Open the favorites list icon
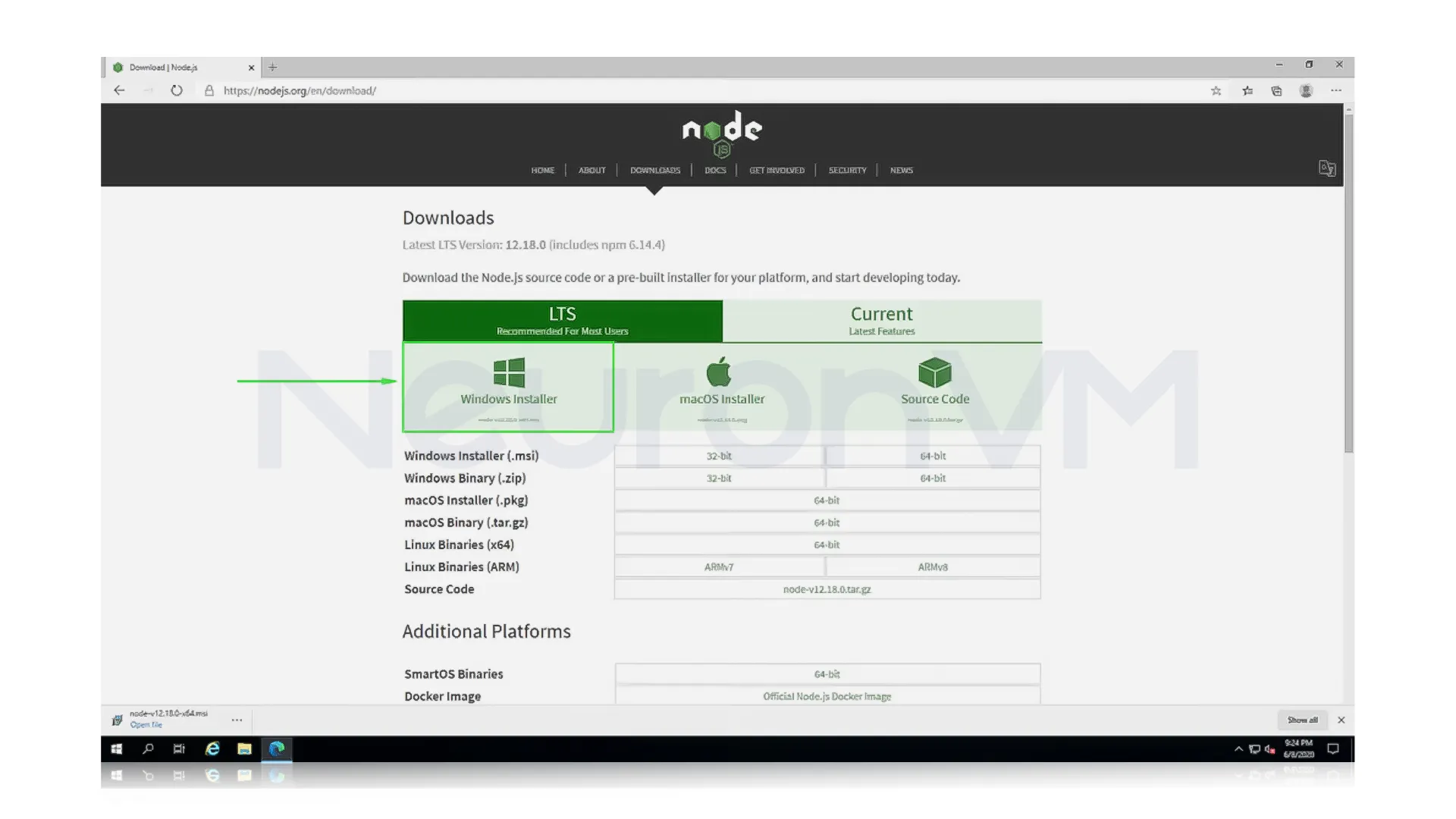The width and height of the screenshot is (1456, 819). 1247,90
